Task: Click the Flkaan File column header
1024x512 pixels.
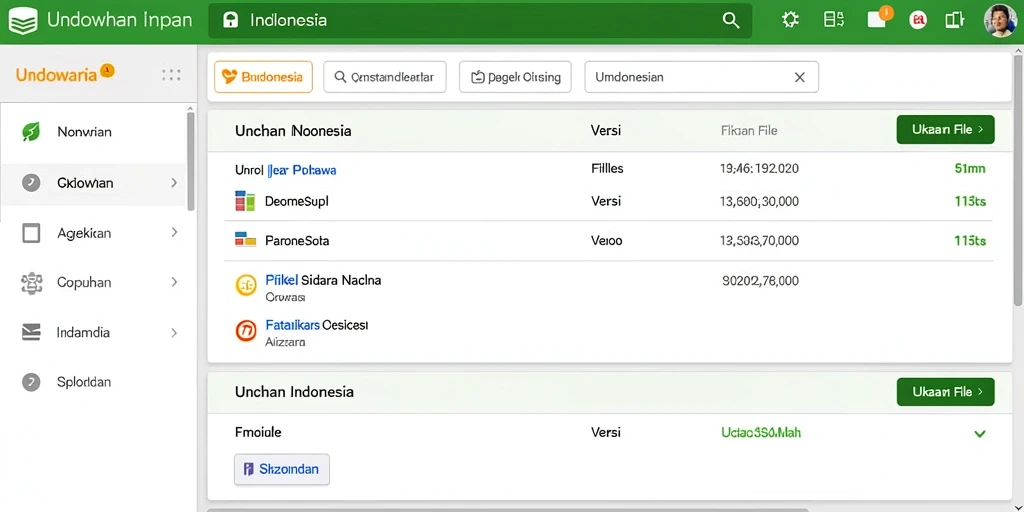Action: click(749, 131)
